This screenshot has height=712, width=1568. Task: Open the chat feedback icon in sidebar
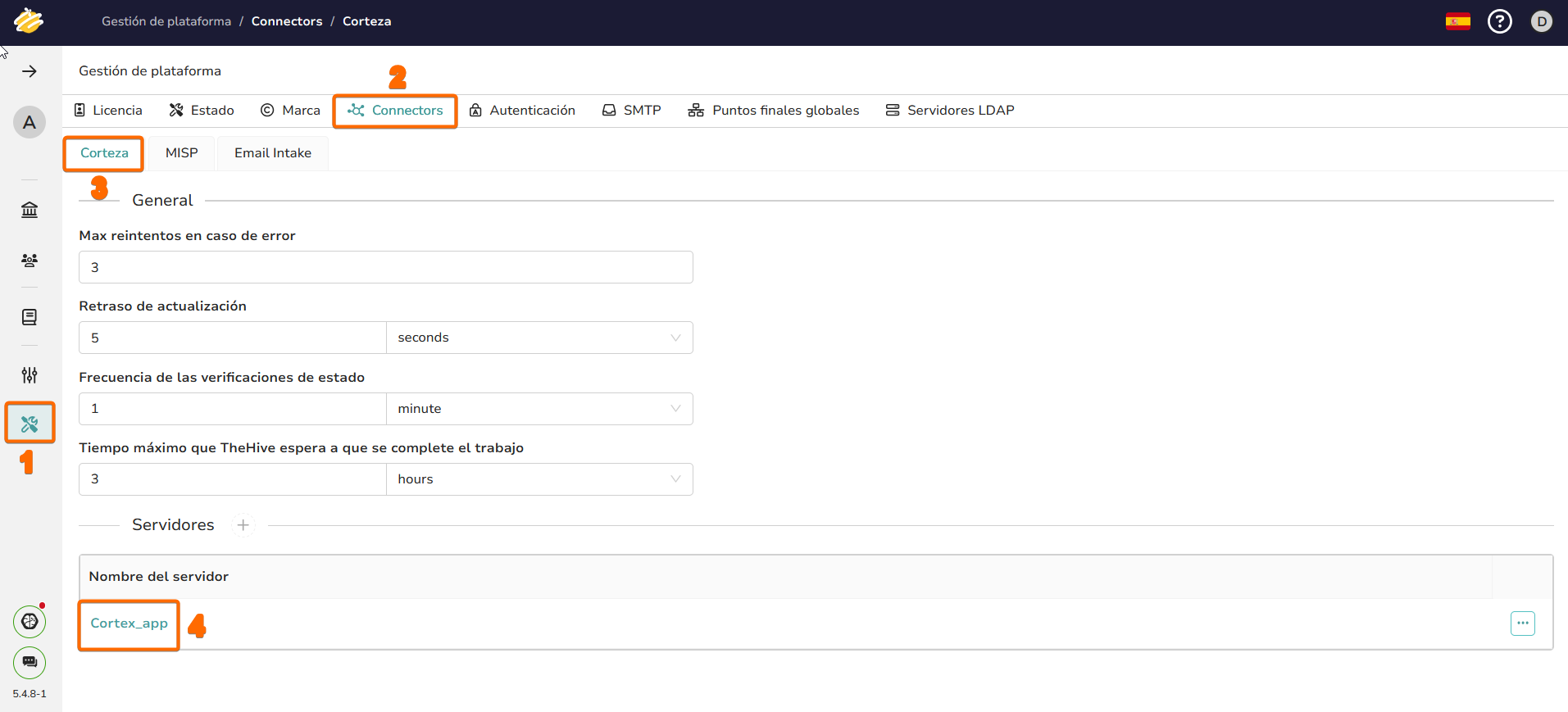(30, 662)
